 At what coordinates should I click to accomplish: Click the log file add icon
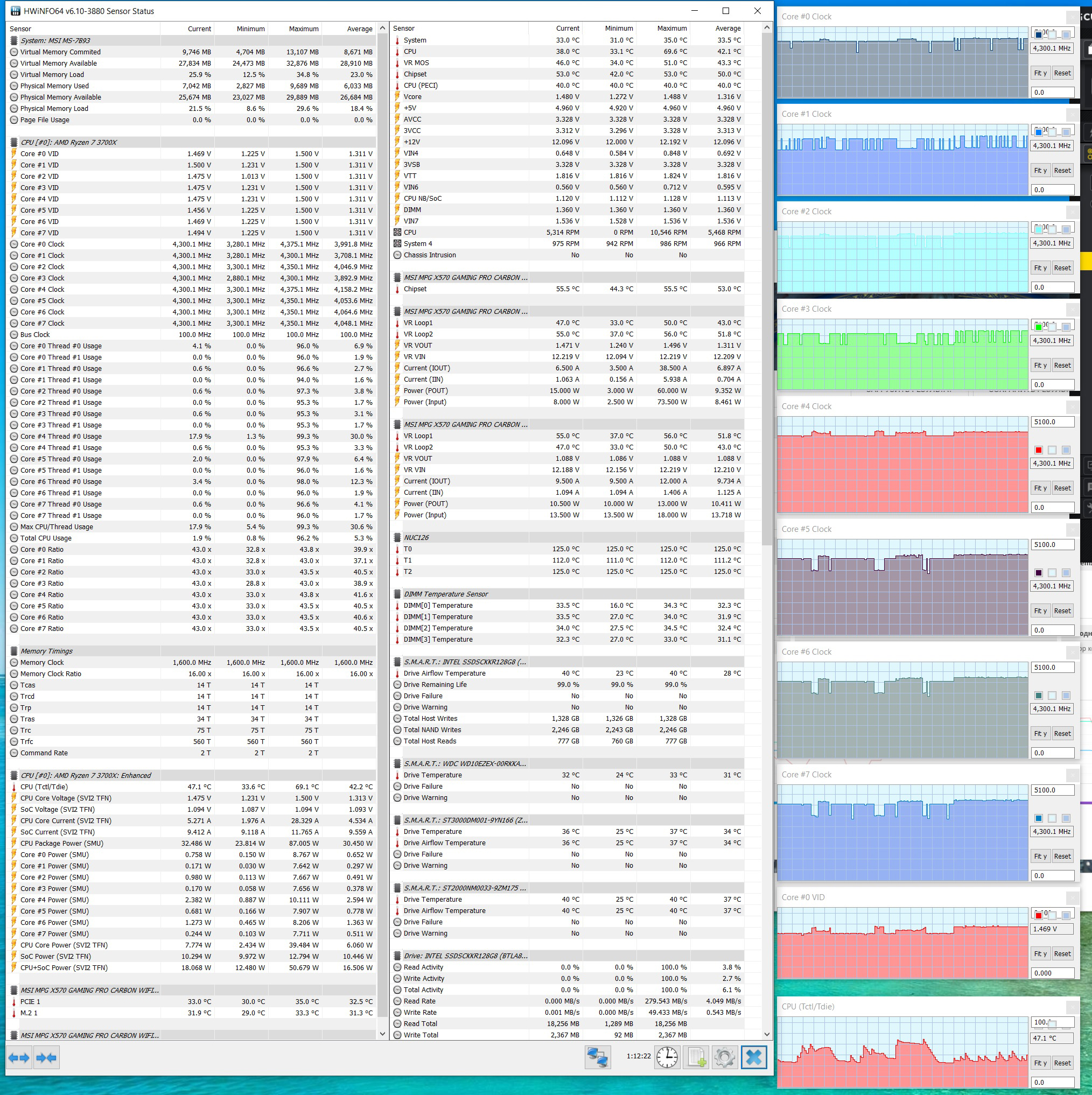696,1057
